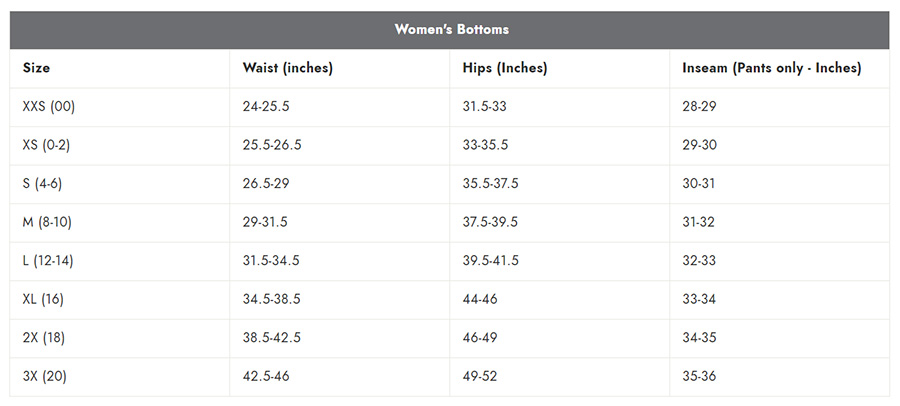Select waist value 26.5-29
Image resolution: width=900 pixels, height=406 pixels.
click(x=266, y=184)
